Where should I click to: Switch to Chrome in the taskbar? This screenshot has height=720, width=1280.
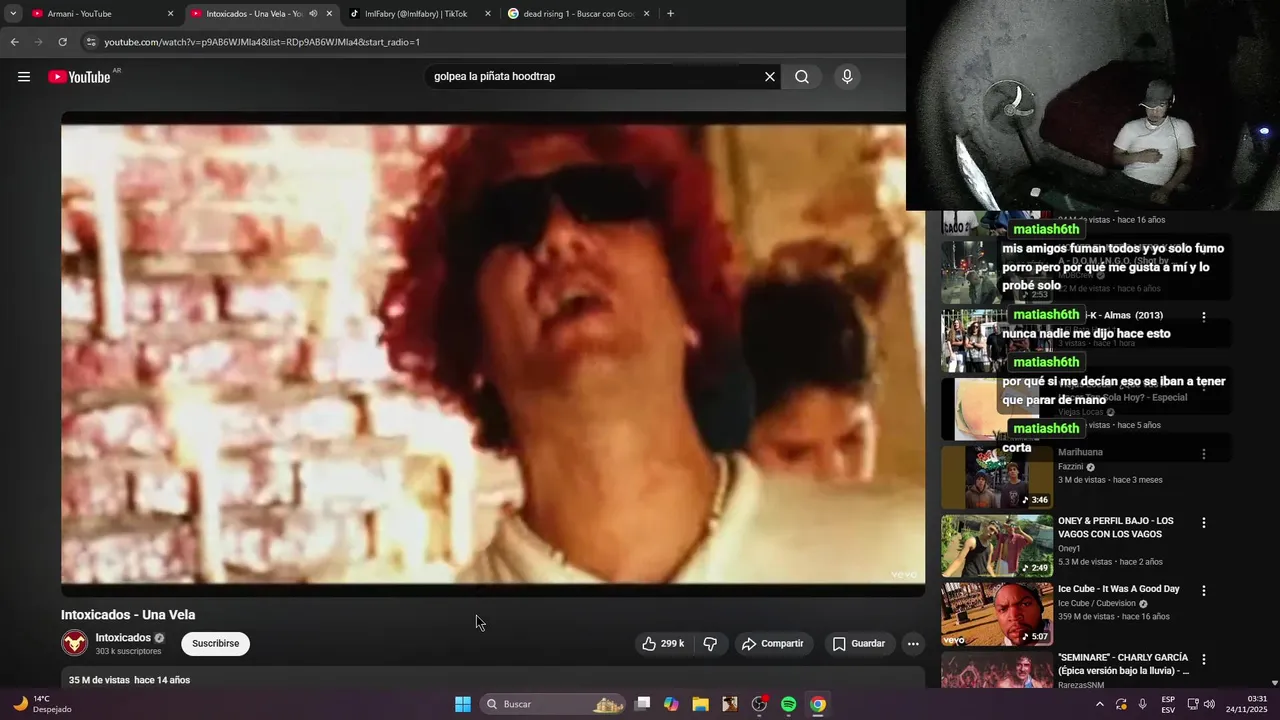click(818, 704)
